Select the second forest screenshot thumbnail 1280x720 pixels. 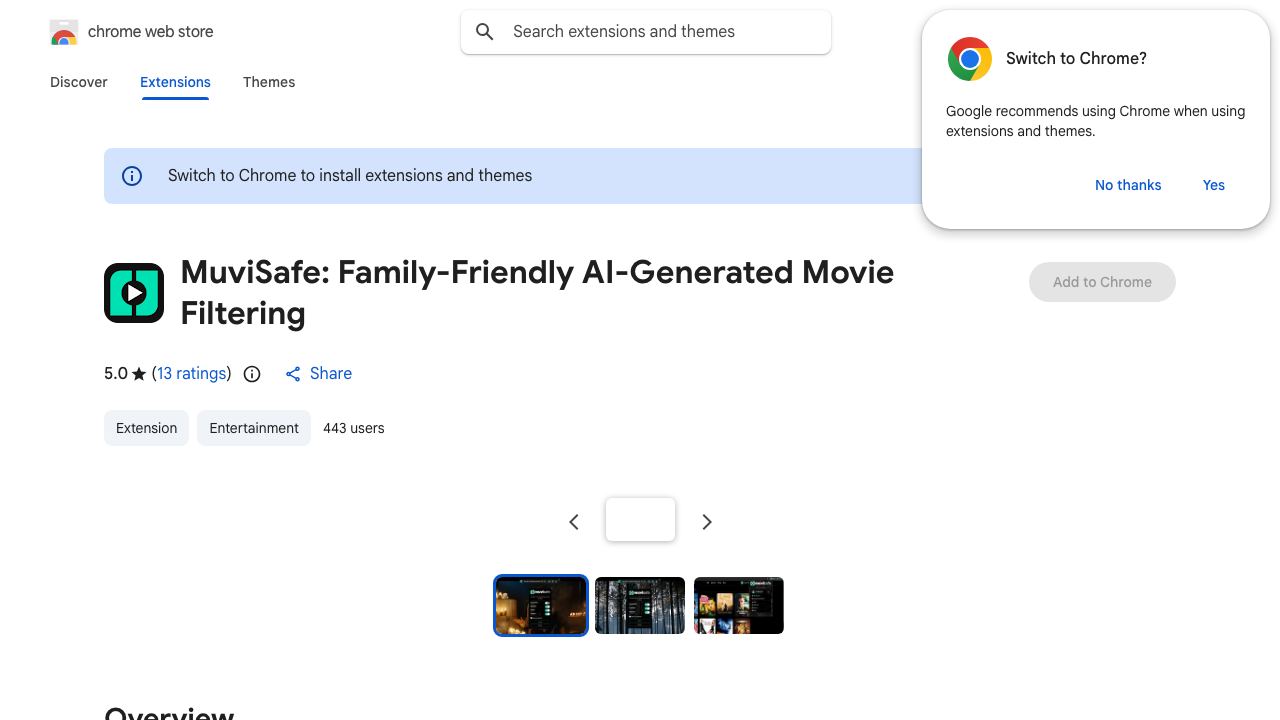[x=640, y=605]
